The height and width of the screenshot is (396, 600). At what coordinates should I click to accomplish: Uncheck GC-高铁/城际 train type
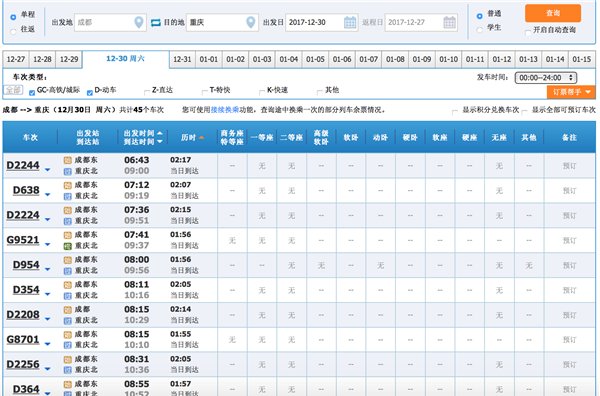point(32,92)
